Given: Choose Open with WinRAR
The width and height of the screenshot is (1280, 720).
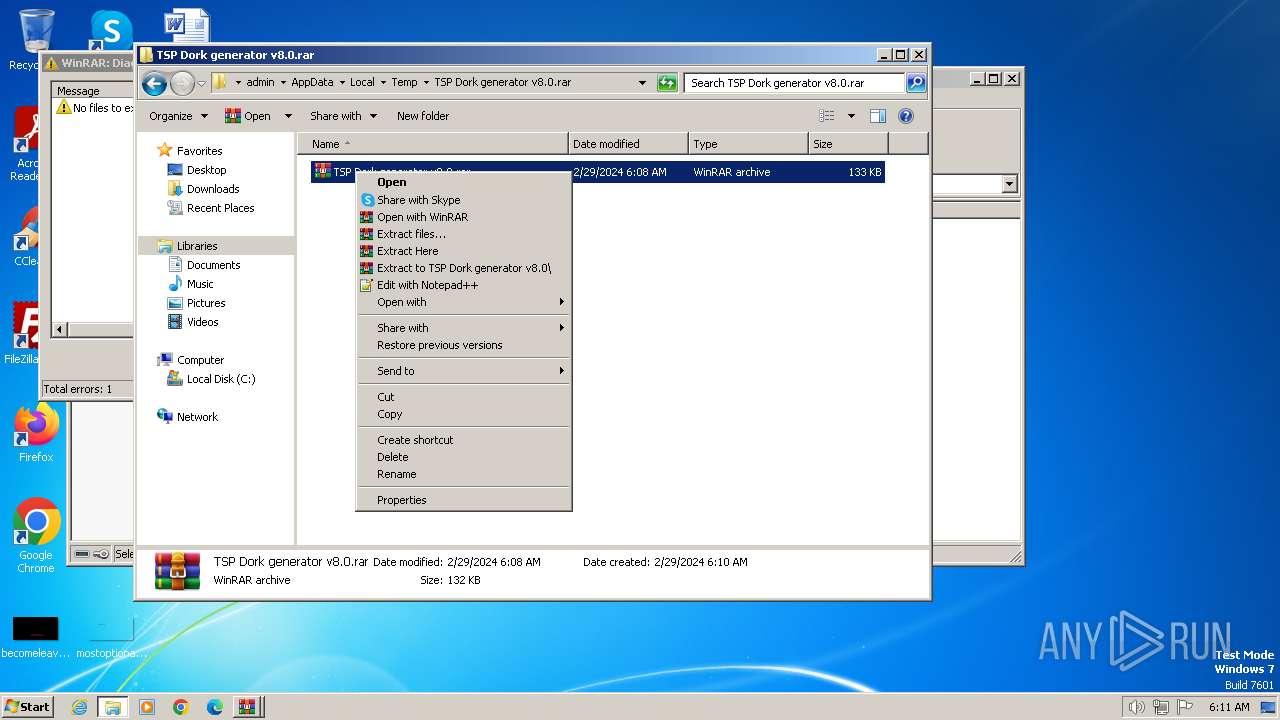Looking at the screenshot, I should [x=464, y=217].
